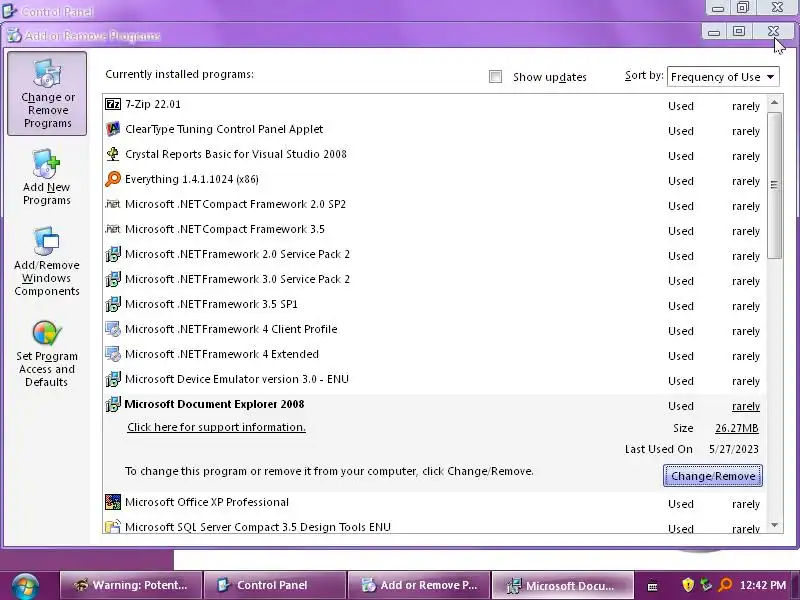The image size is (800, 600).
Task: Click the scrollbar up arrow
Action: [774, 103]
